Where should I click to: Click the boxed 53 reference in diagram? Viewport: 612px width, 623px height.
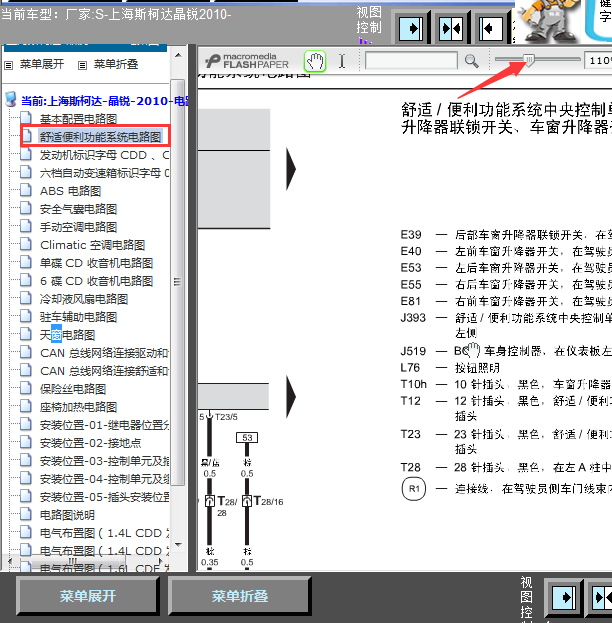tap(247, 437)
